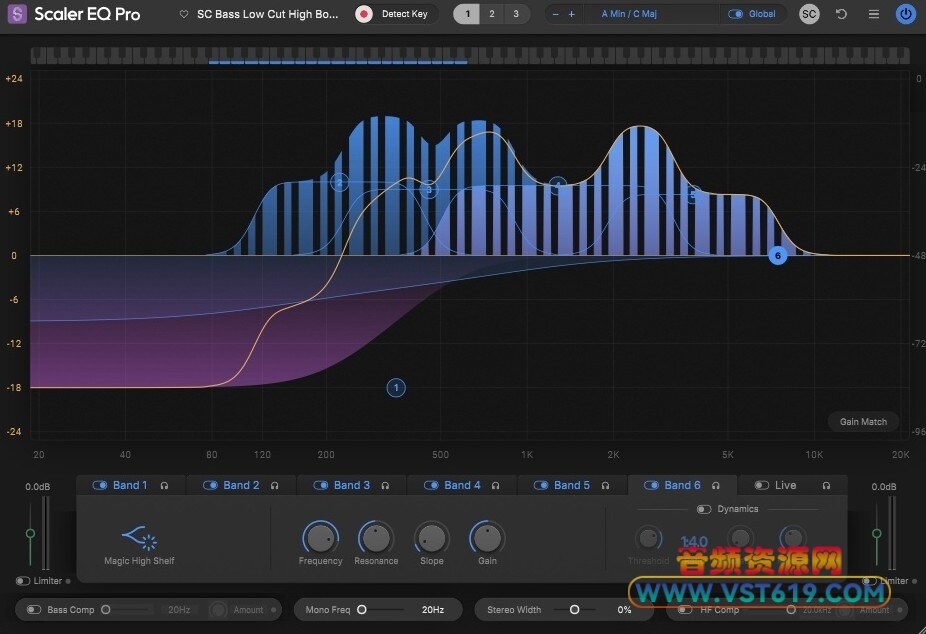Open the Band 4 tab
This screenshot has width=926, height=634.
point(462,485)
